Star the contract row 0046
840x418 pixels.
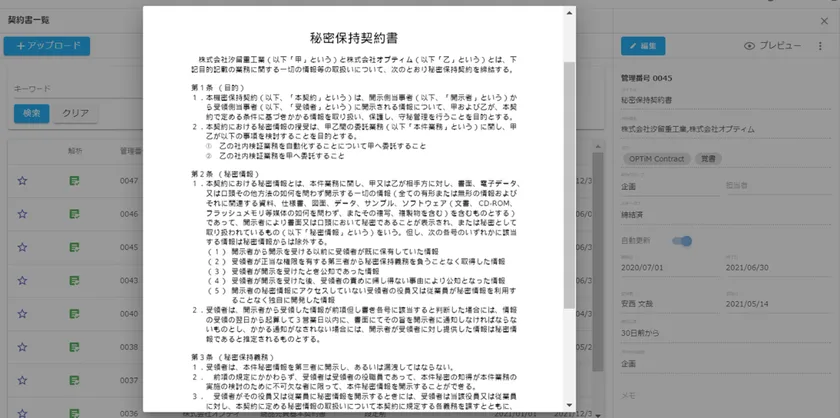22,213
